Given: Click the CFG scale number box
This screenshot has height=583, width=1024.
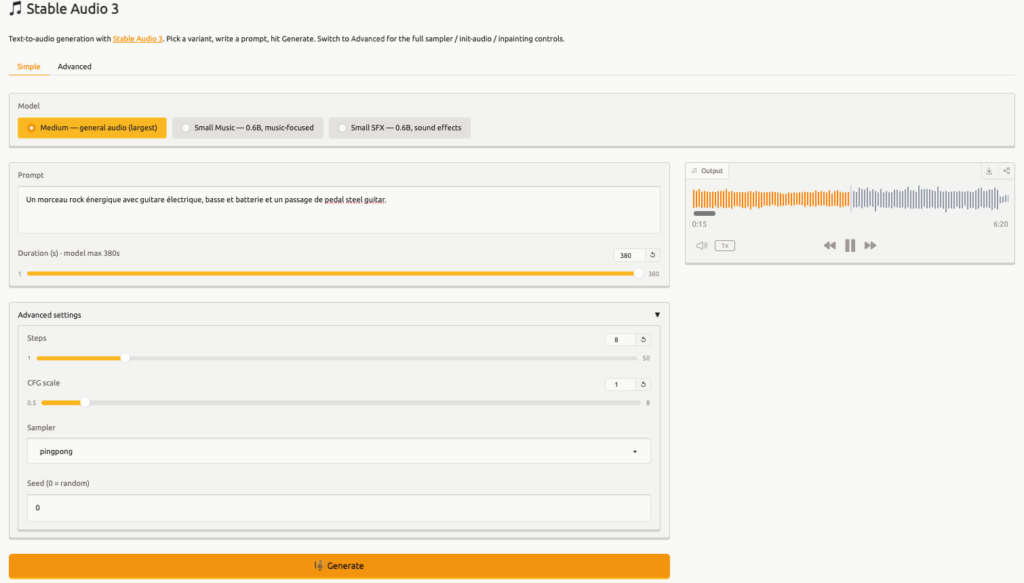Looking at the screenshot, I should (620, 385).
